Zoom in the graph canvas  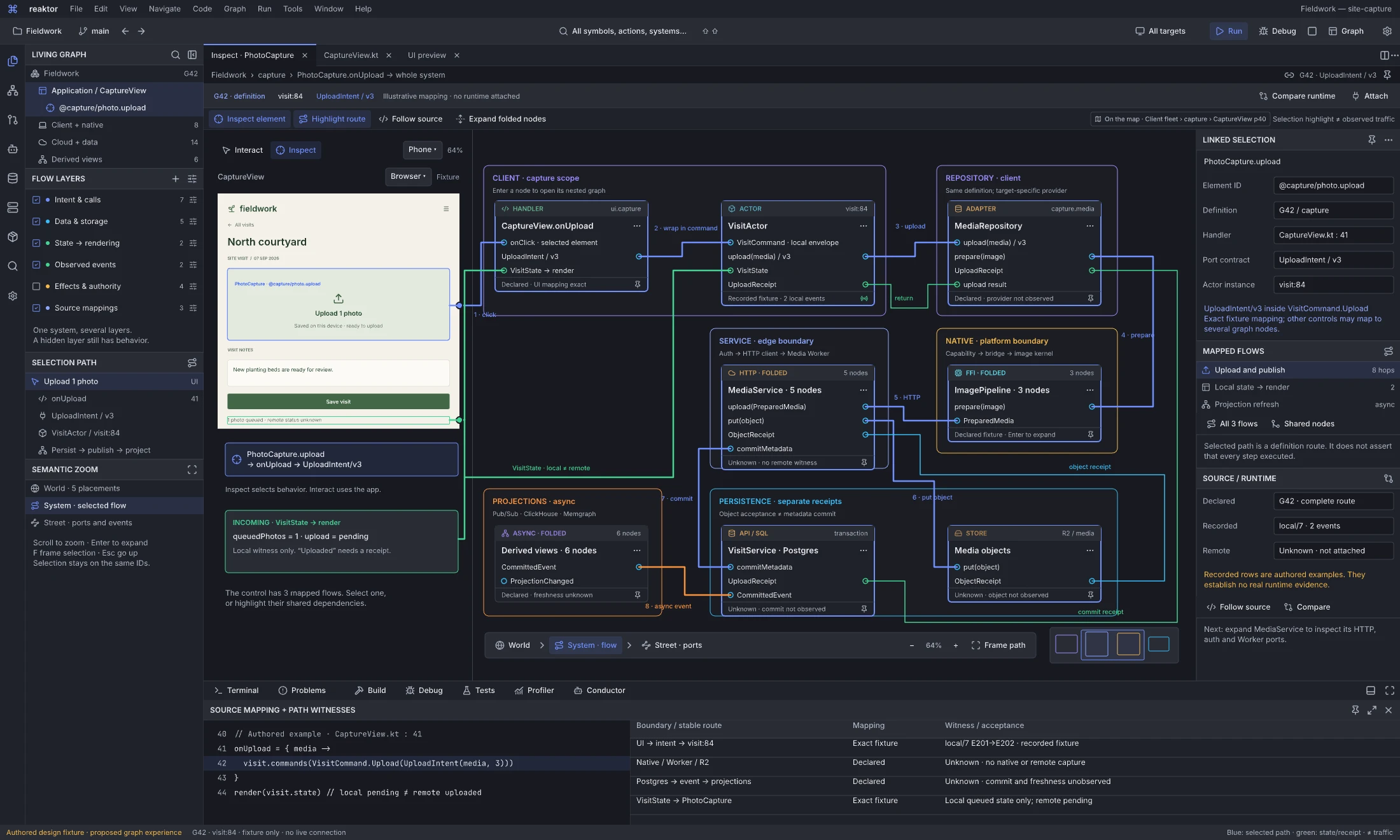click(x=955, y=645)
